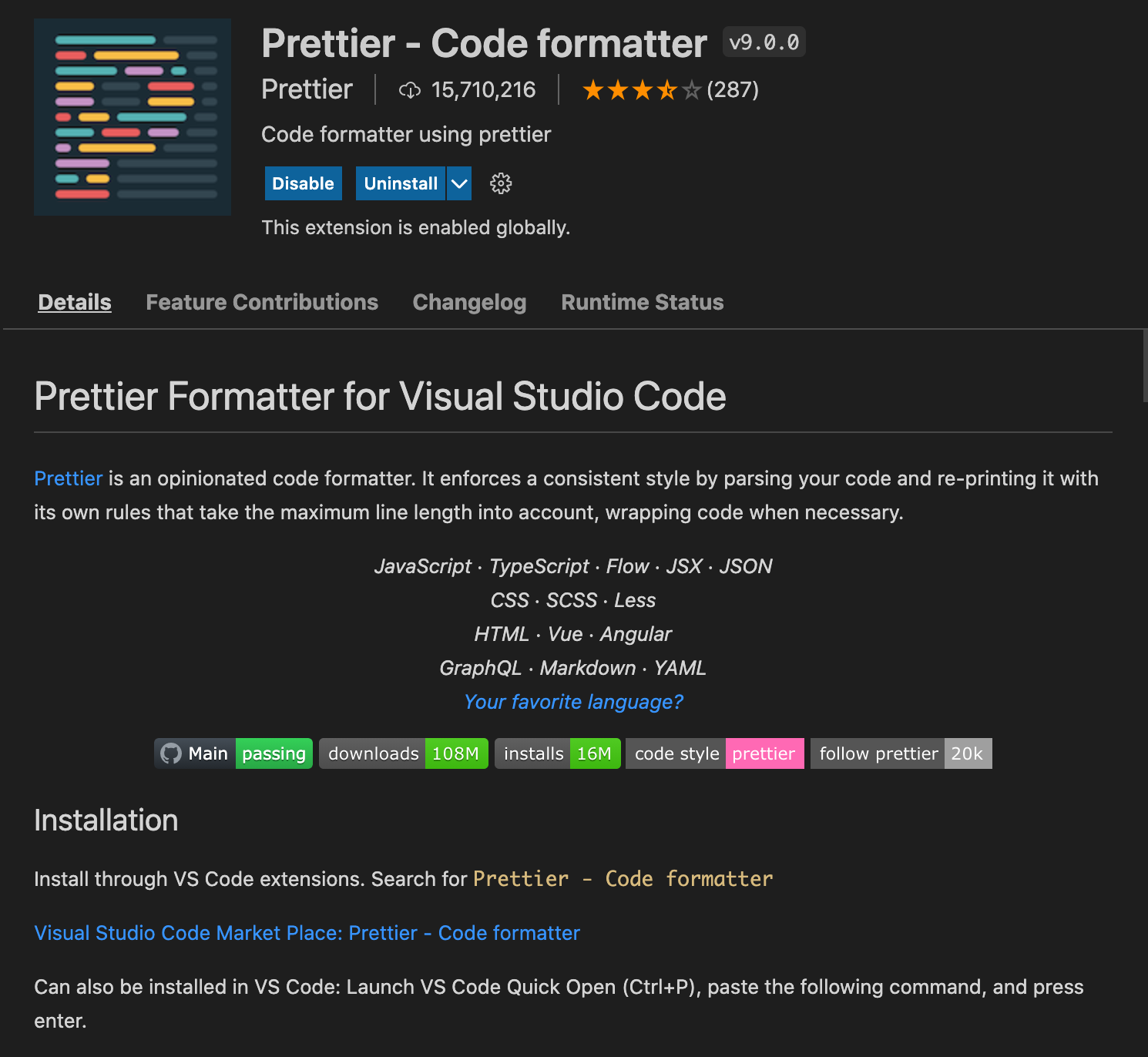The height and width of the screenshot is (1057, 1148).
Task: Click the Installation heading
Action: pos(106,820)
